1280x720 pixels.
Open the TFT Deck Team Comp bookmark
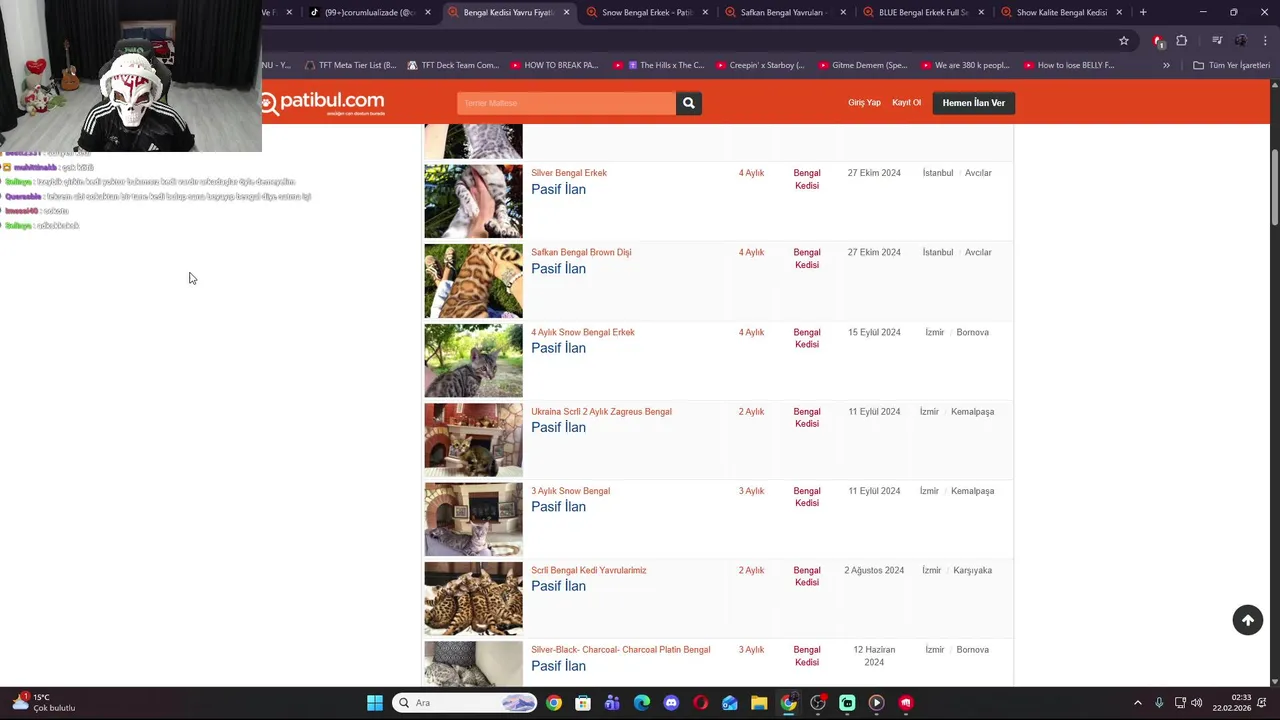(x=453, y=65)
